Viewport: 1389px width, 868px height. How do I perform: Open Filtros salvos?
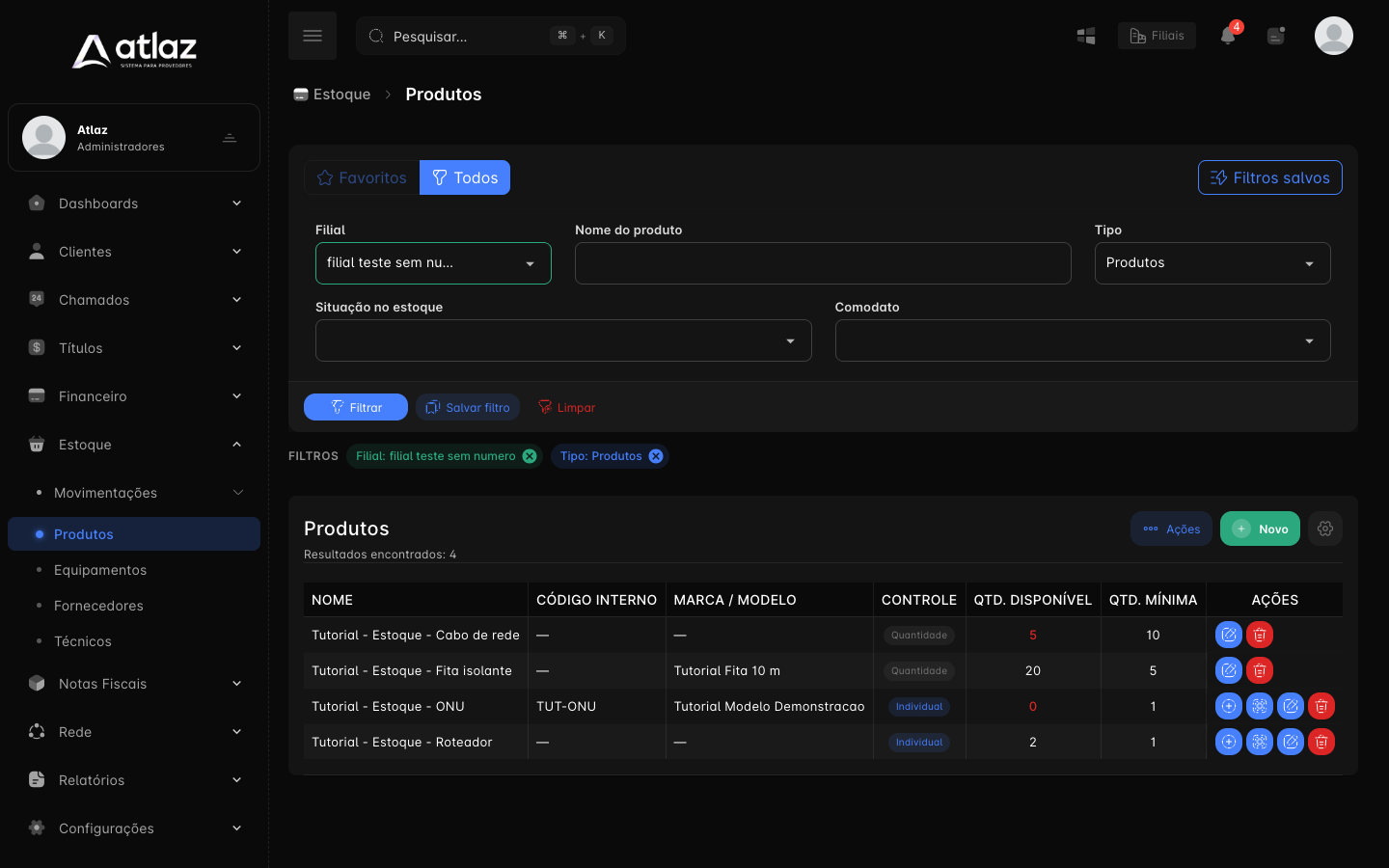tap(1270, 177)
